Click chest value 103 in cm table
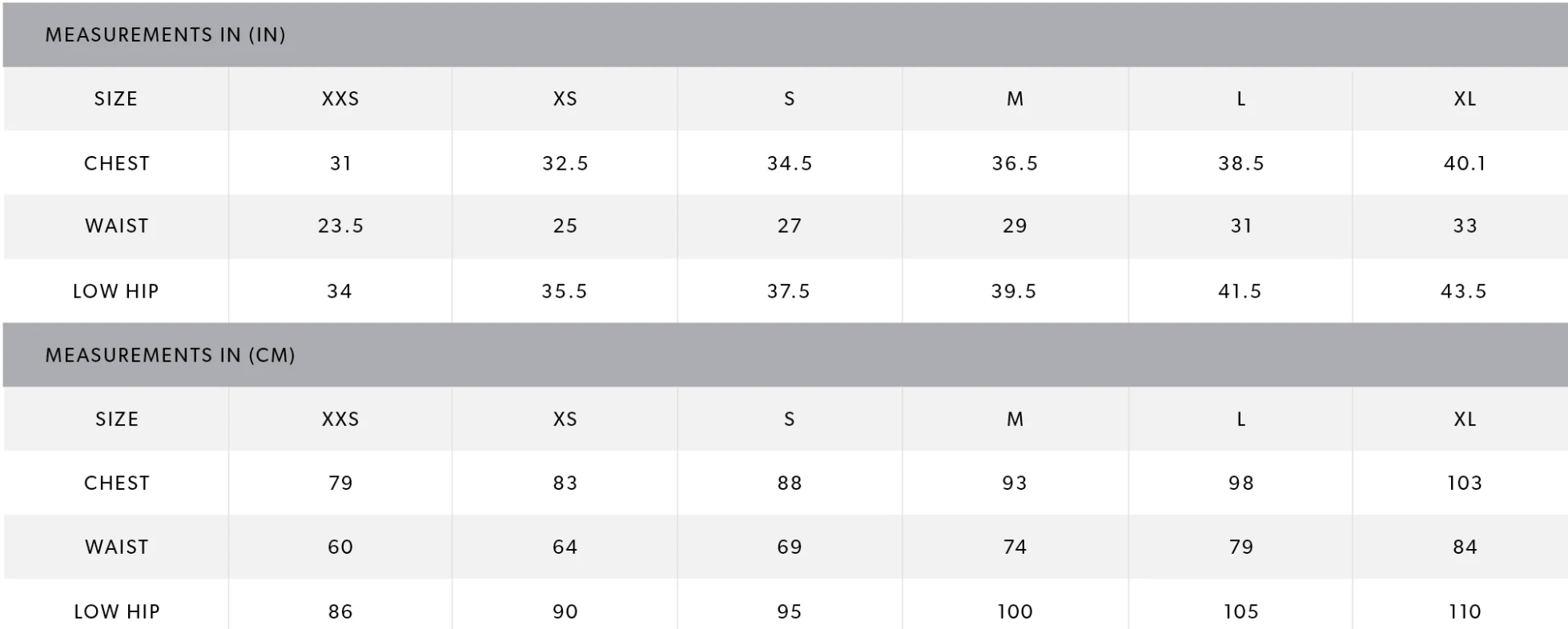 click(1465, 483)
